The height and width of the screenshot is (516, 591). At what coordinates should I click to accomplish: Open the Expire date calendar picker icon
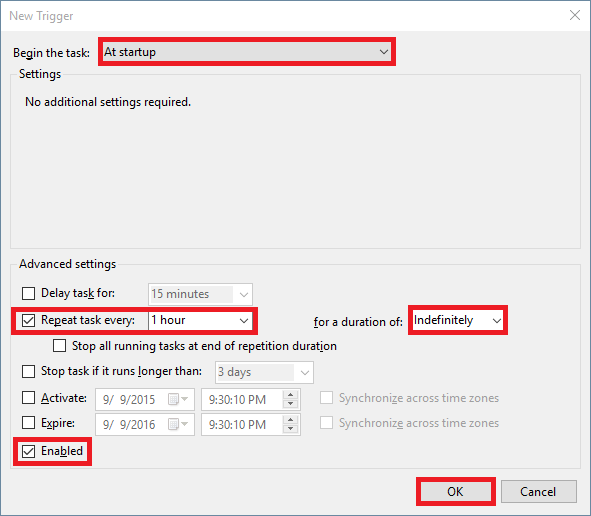[x=178, y=424]
